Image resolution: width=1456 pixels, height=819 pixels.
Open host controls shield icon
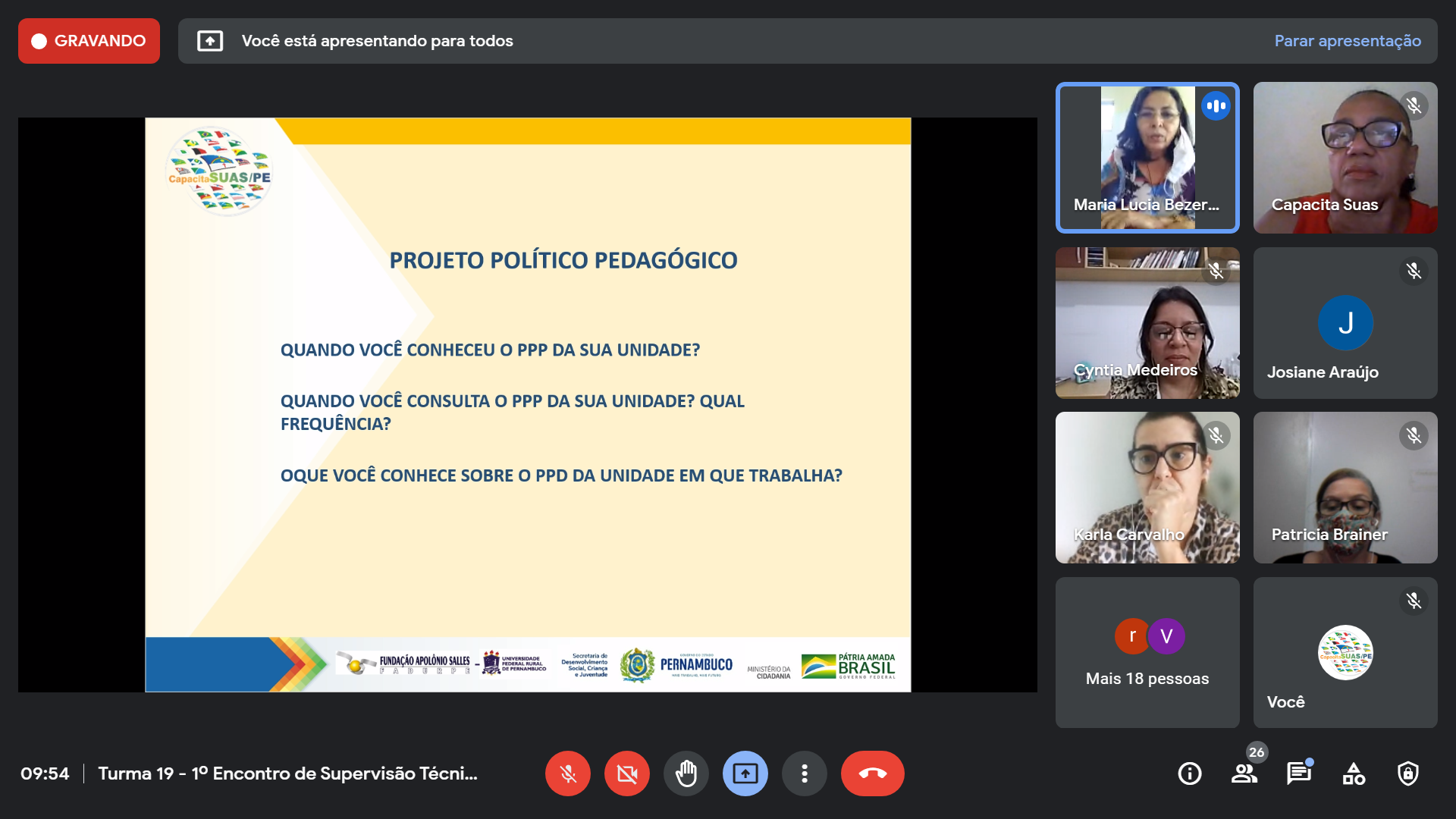[x=1408, y=773]
